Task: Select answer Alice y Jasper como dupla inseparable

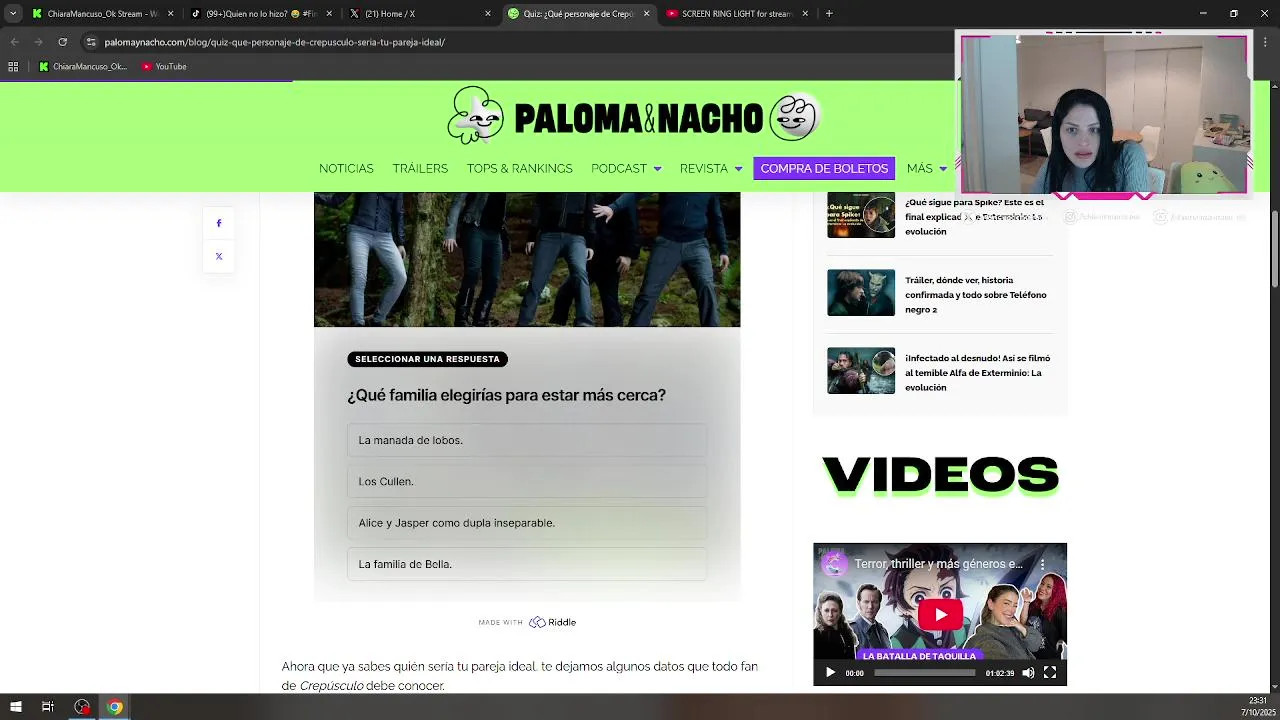Action: coord(527,523)
